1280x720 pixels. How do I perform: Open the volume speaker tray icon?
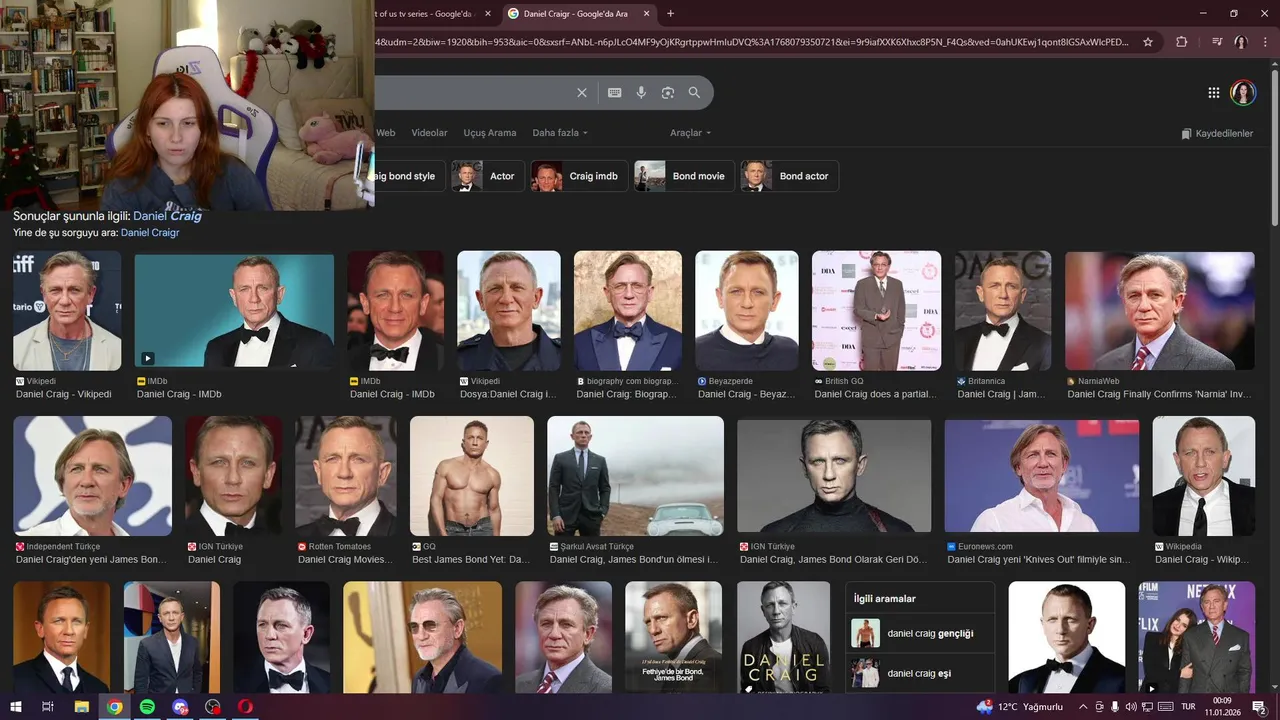tap(1131, 707)
